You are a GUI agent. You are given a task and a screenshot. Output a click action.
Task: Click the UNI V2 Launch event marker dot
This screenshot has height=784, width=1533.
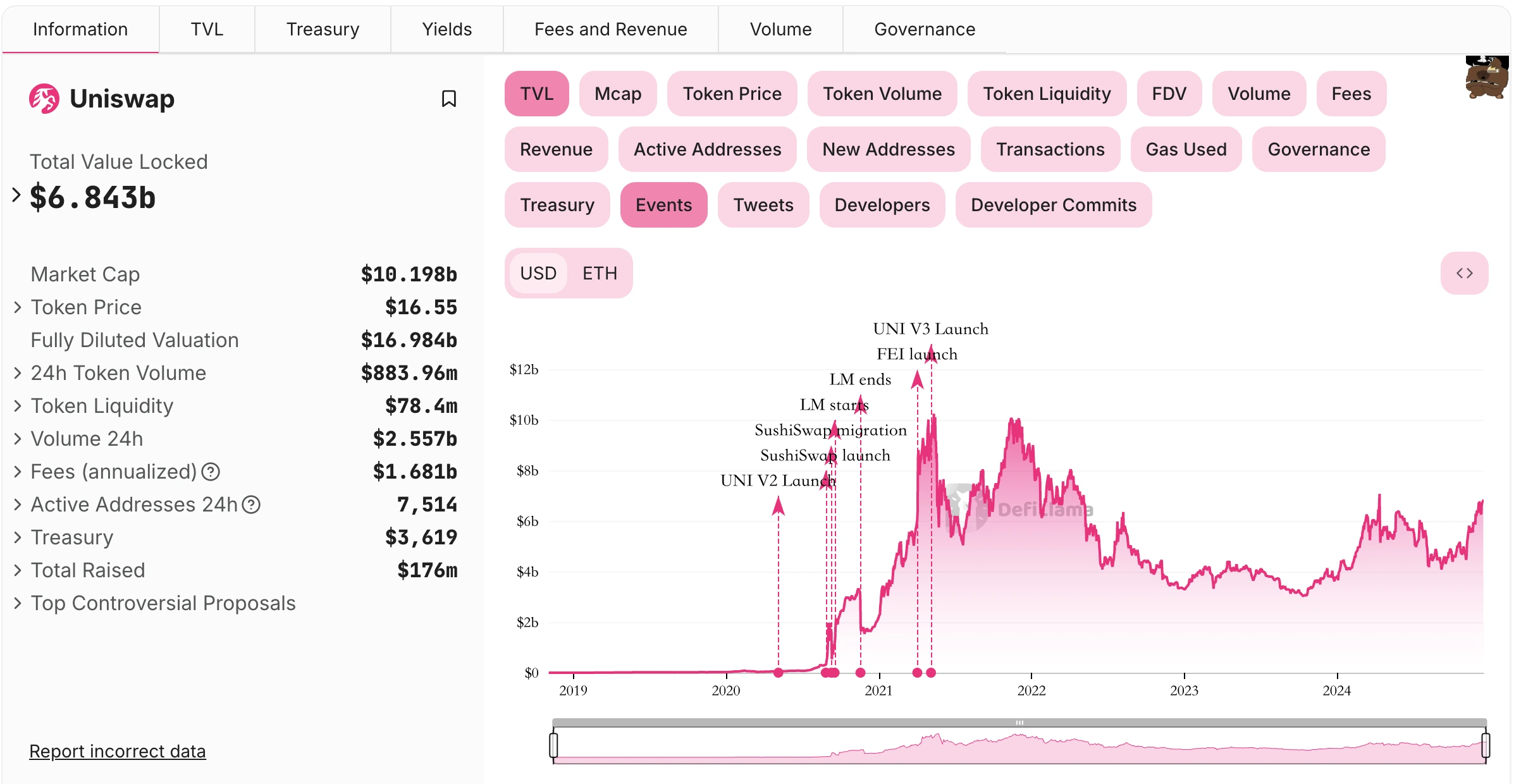[778, 673]
